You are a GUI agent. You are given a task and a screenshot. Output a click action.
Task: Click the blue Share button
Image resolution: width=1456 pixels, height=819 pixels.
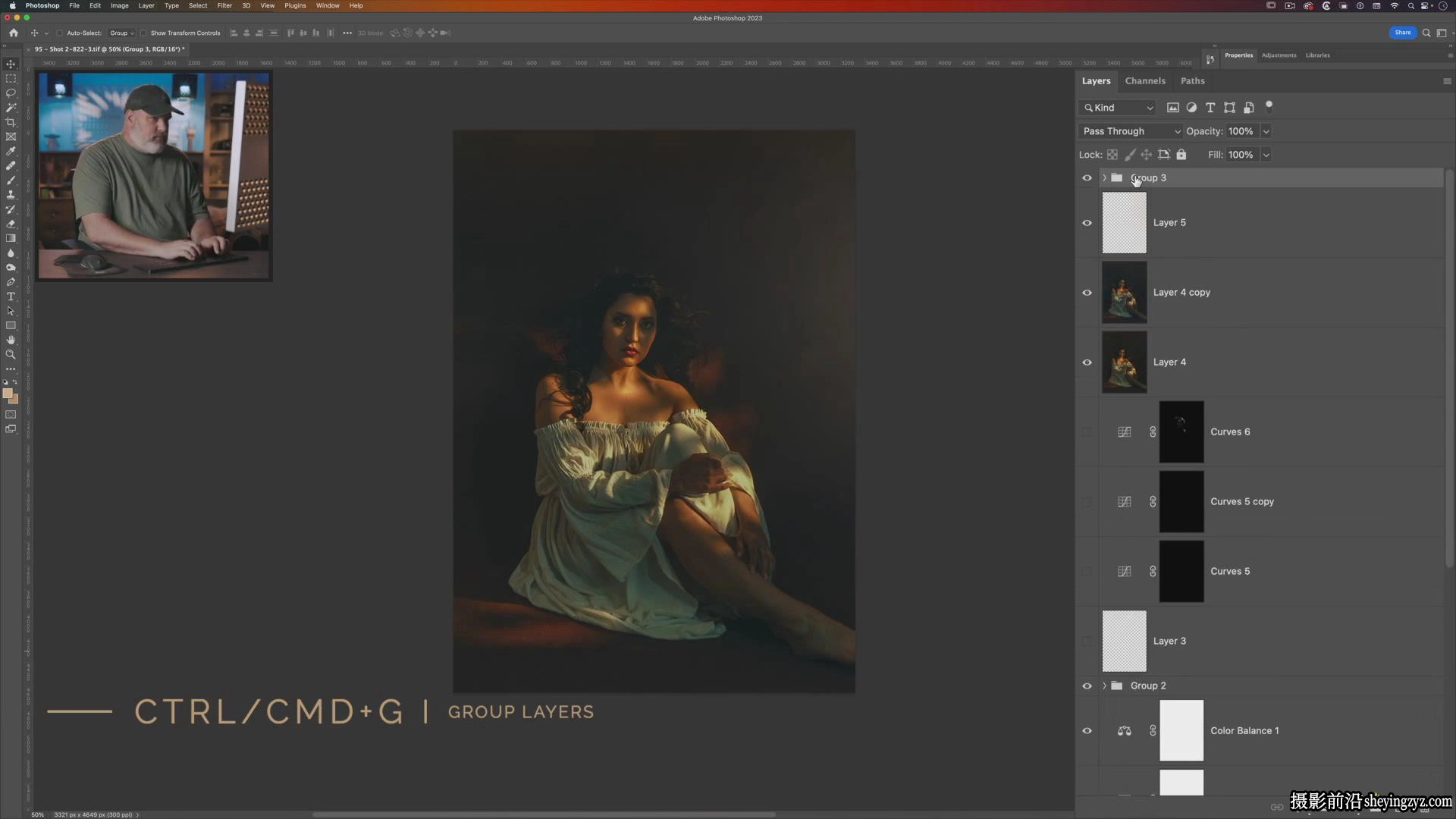[x=1402, y=33]
